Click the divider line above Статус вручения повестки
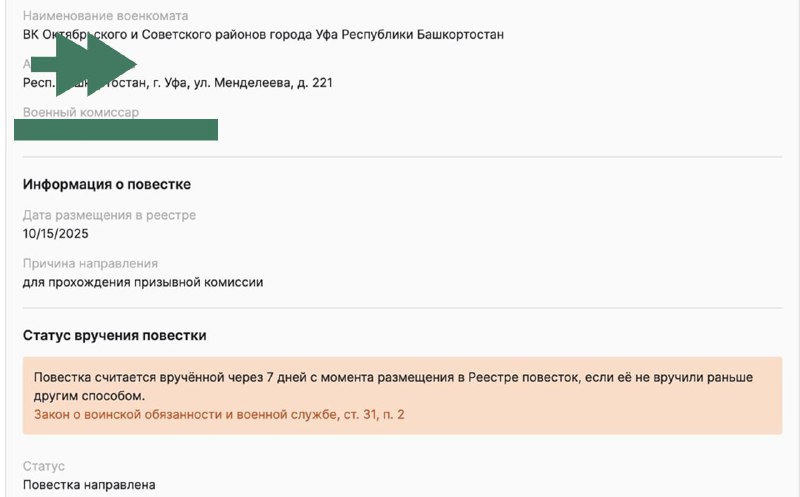Image resolution: width=800 pixels, height=497 pixels. (402, 308)
